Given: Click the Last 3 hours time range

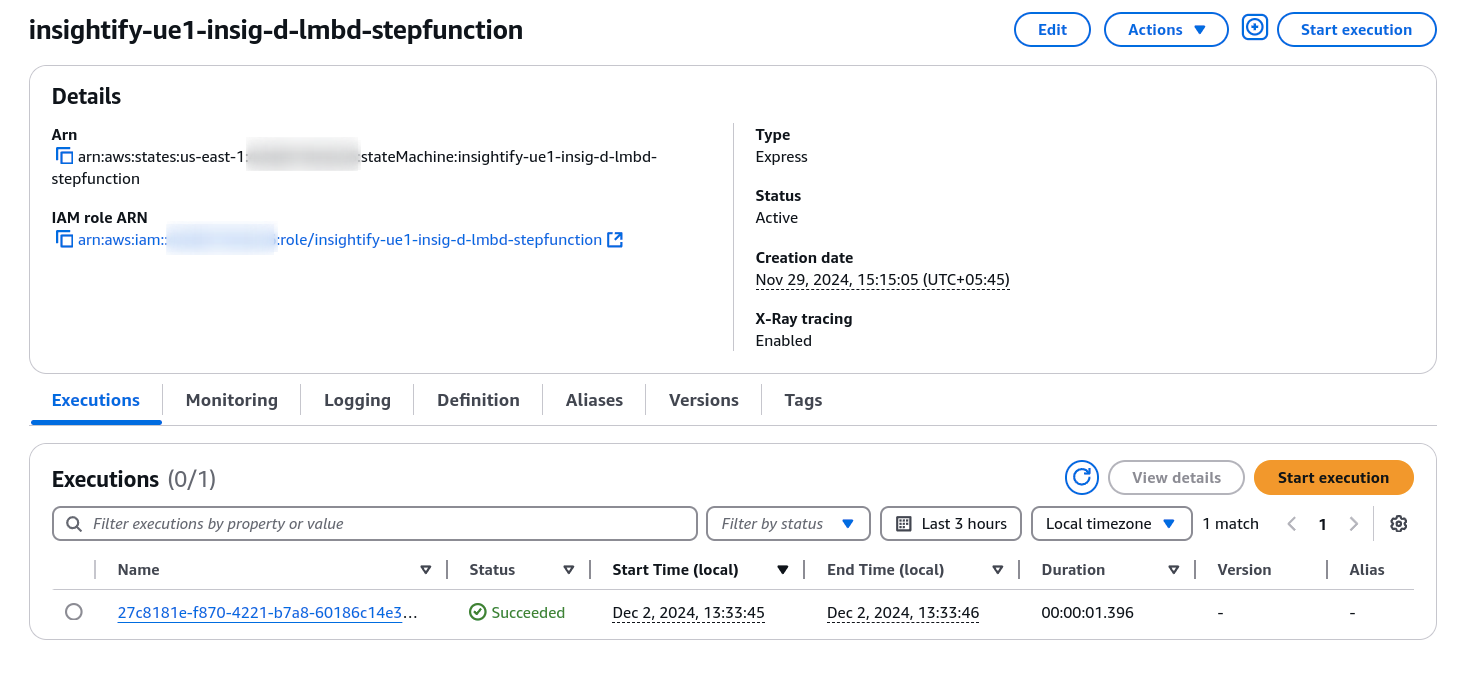Looking at the screenshot, I should coord(950,524).
